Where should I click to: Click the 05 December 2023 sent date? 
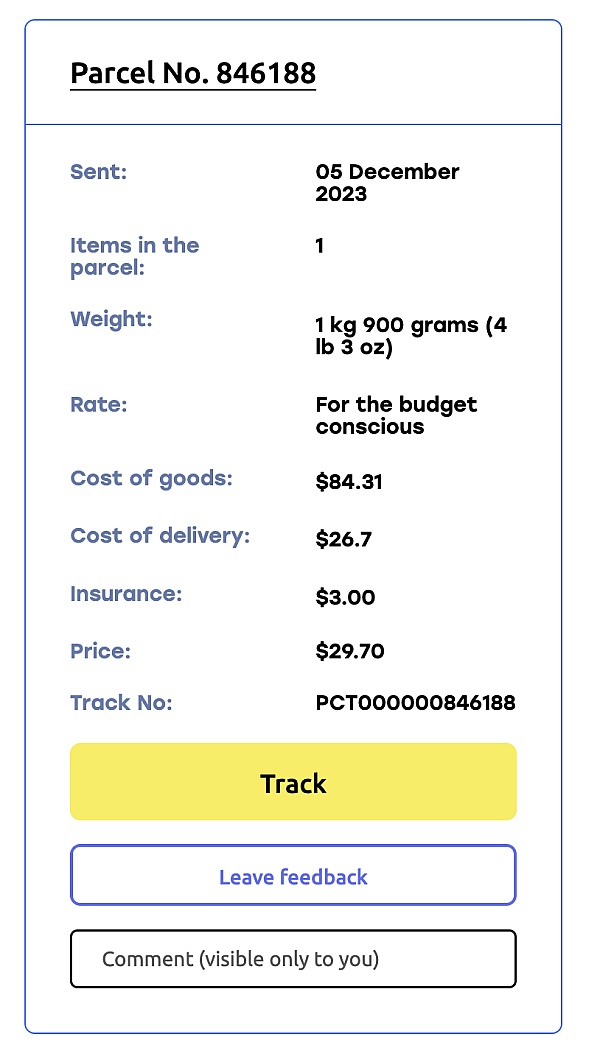(387, 182)
